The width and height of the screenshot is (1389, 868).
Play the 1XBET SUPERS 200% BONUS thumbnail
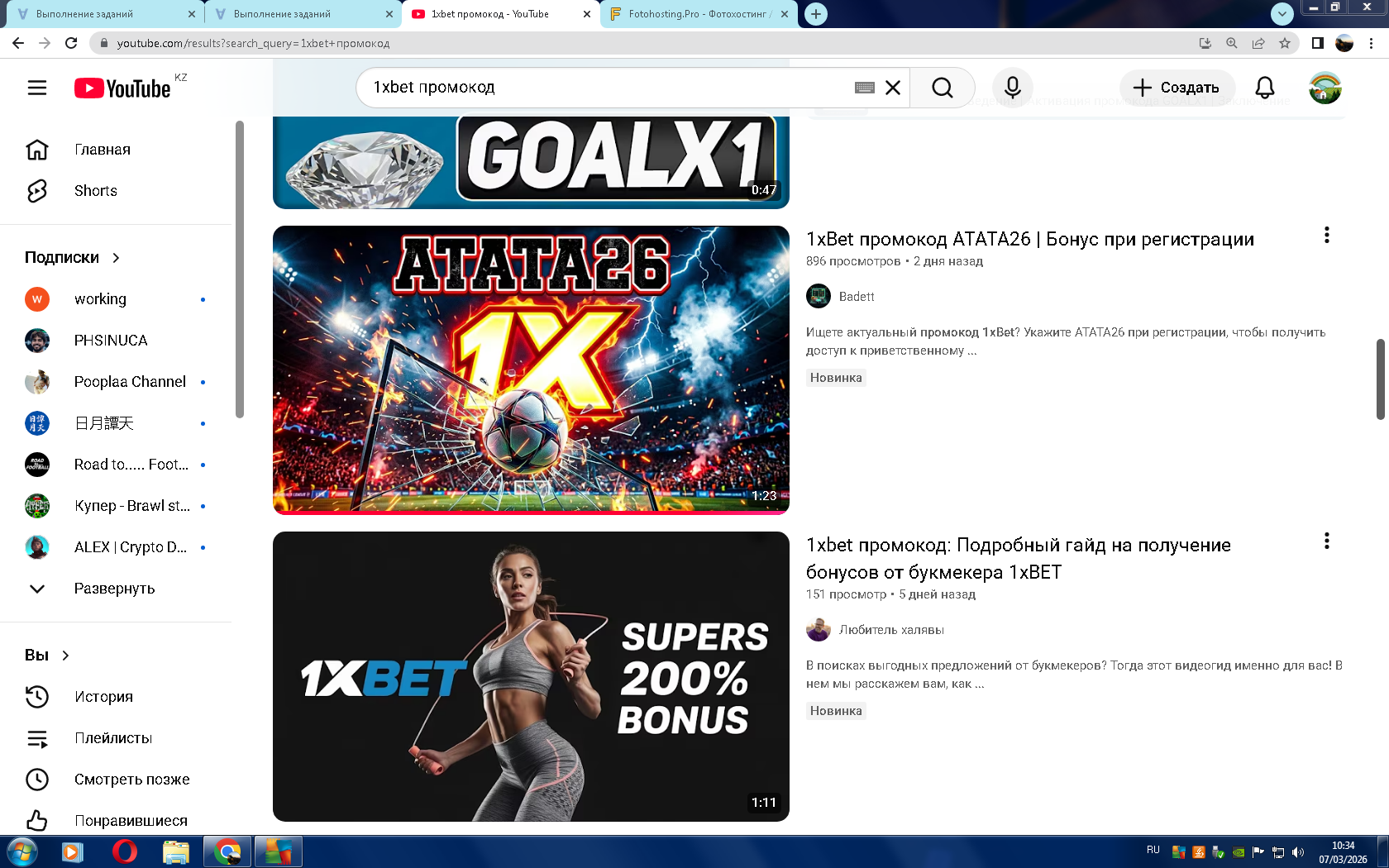(x=531, y=676)
